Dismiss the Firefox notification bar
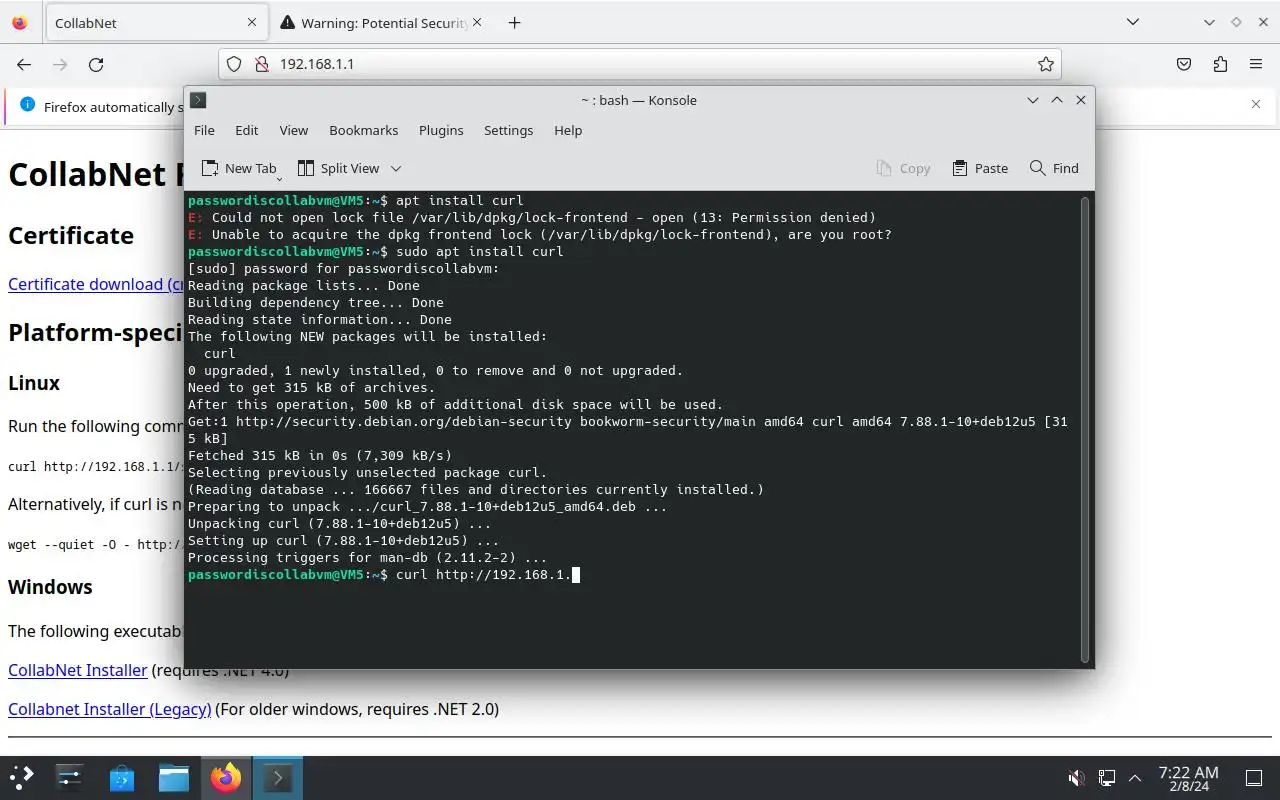Viewport: 1280px width, 800px height. pos(1256,104)
